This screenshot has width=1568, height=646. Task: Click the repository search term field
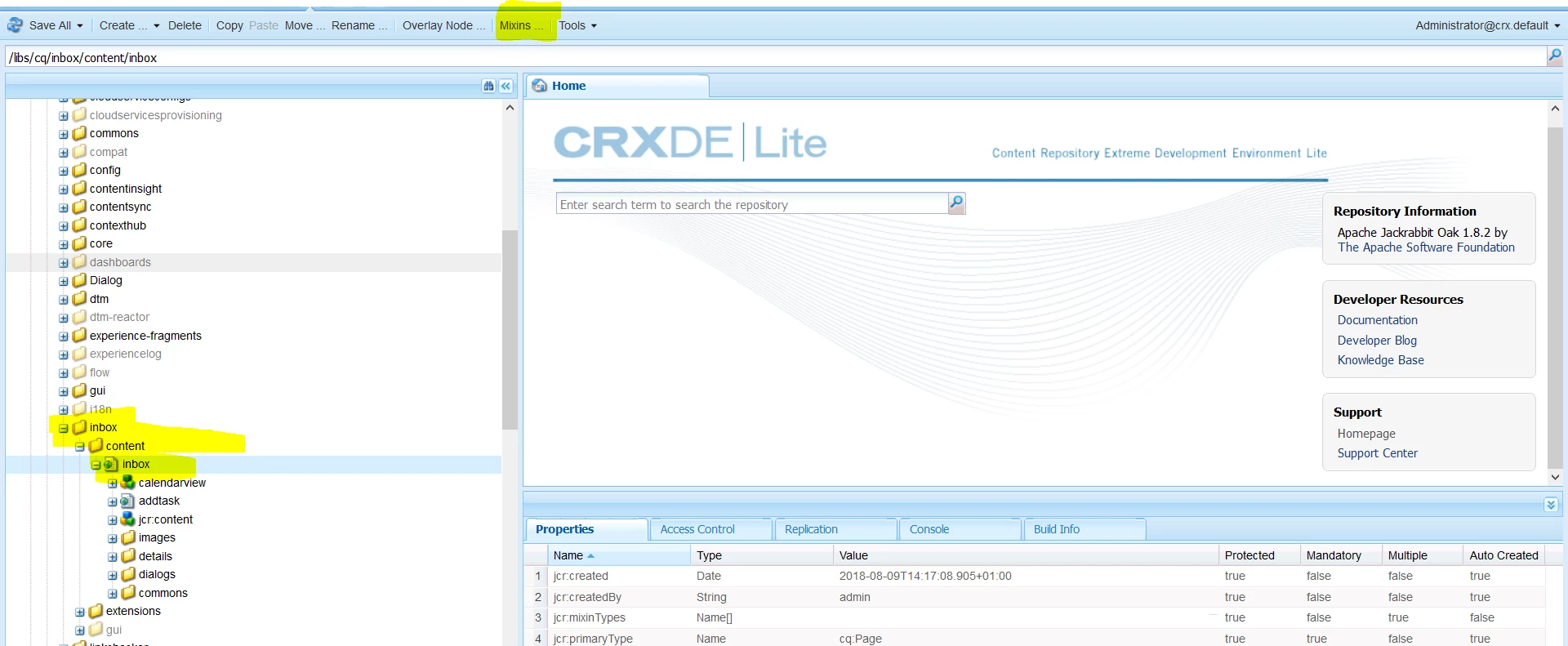pos(752,204)
